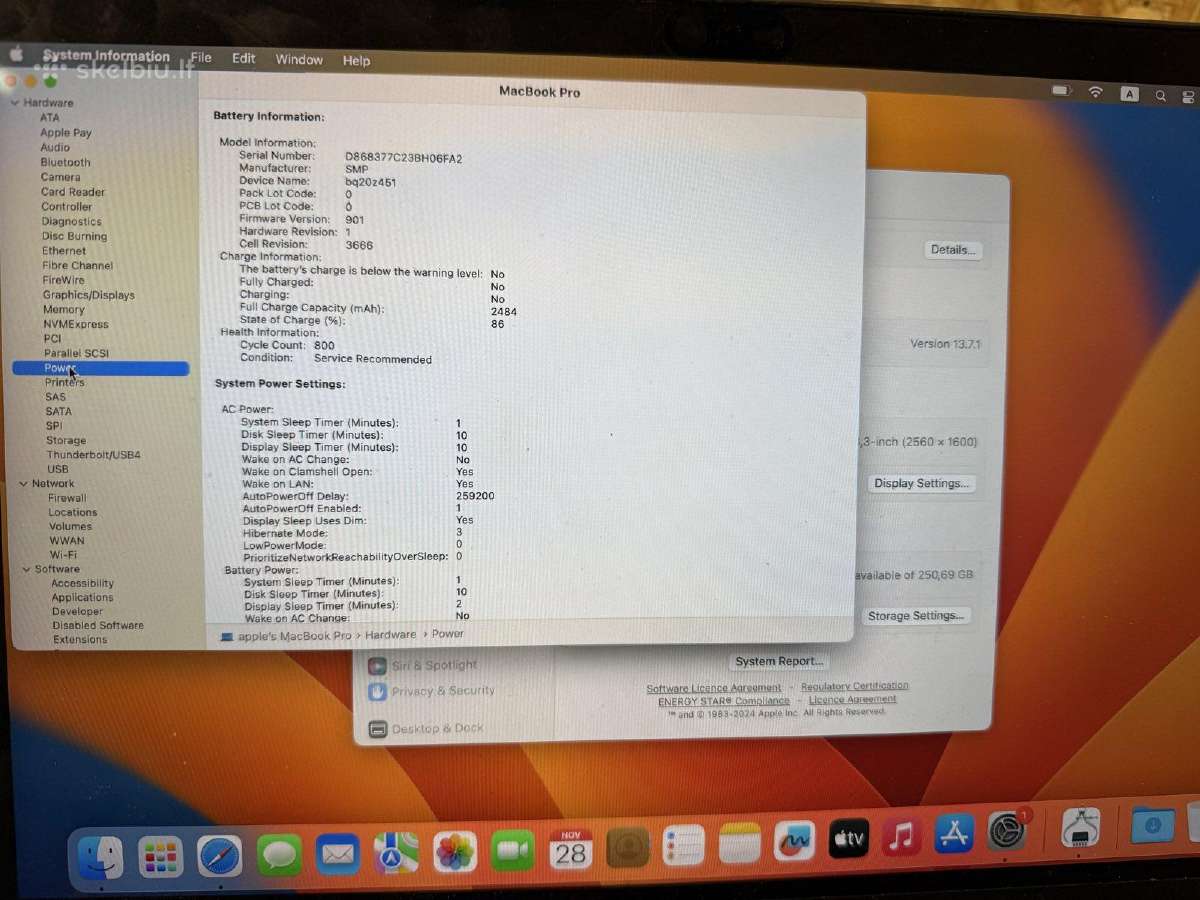The height and width of the screenshot is (900, 1200).
Task: Open Launchpad in the Dock
Action: click(160, 857)
